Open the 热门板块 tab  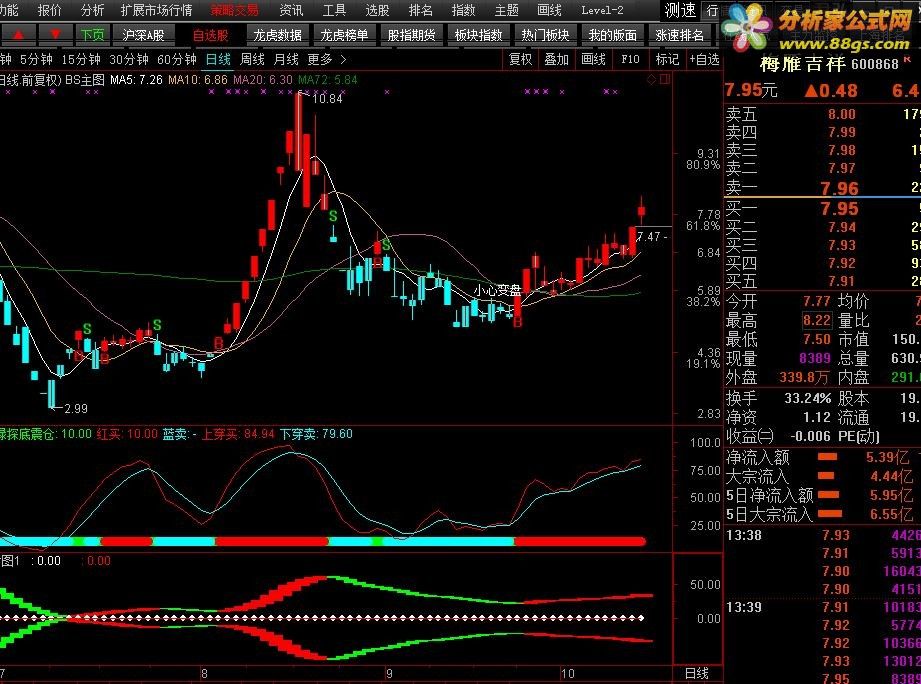pyautogui.click(x=546, y=35)
